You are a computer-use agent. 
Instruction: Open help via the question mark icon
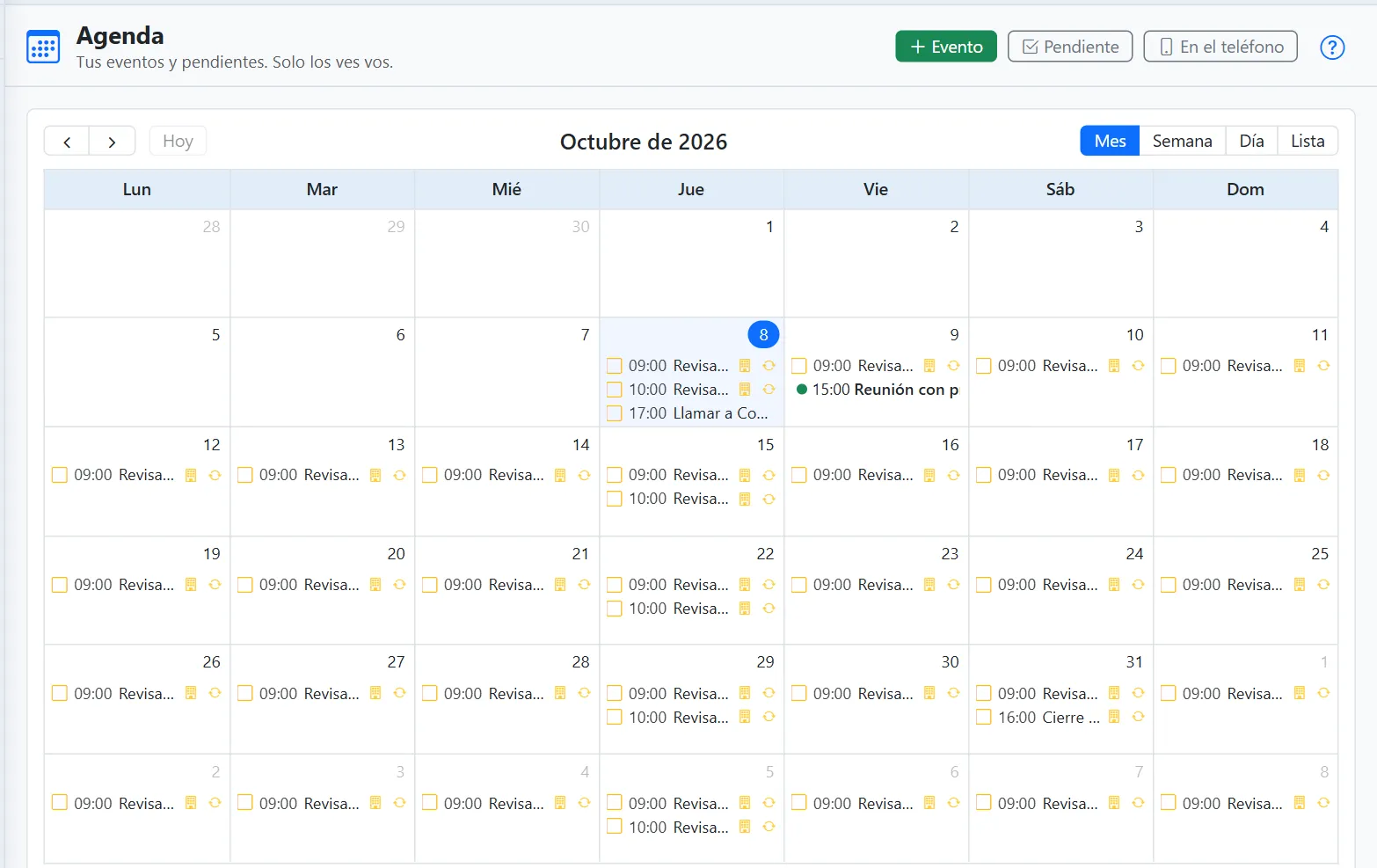pos(1332,47)
